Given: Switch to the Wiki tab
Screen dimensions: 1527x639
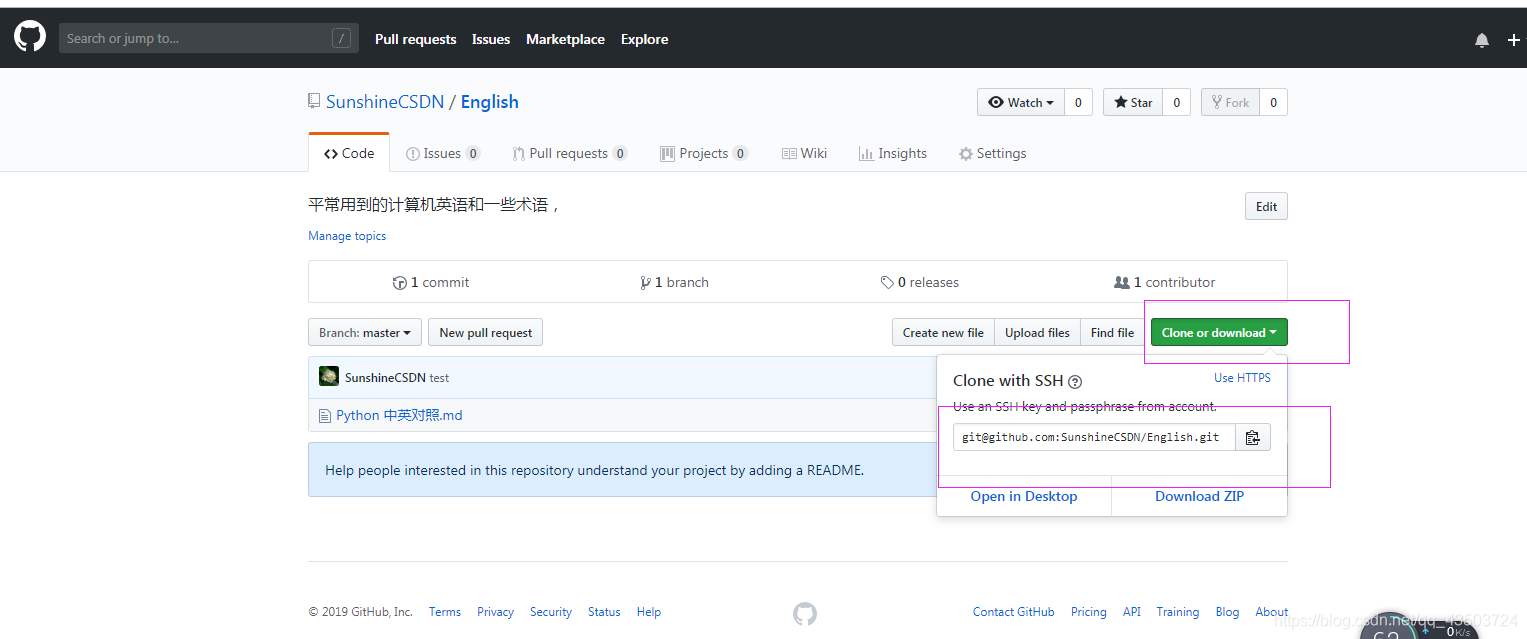Looking at the screenshot, I should [805, 153].
